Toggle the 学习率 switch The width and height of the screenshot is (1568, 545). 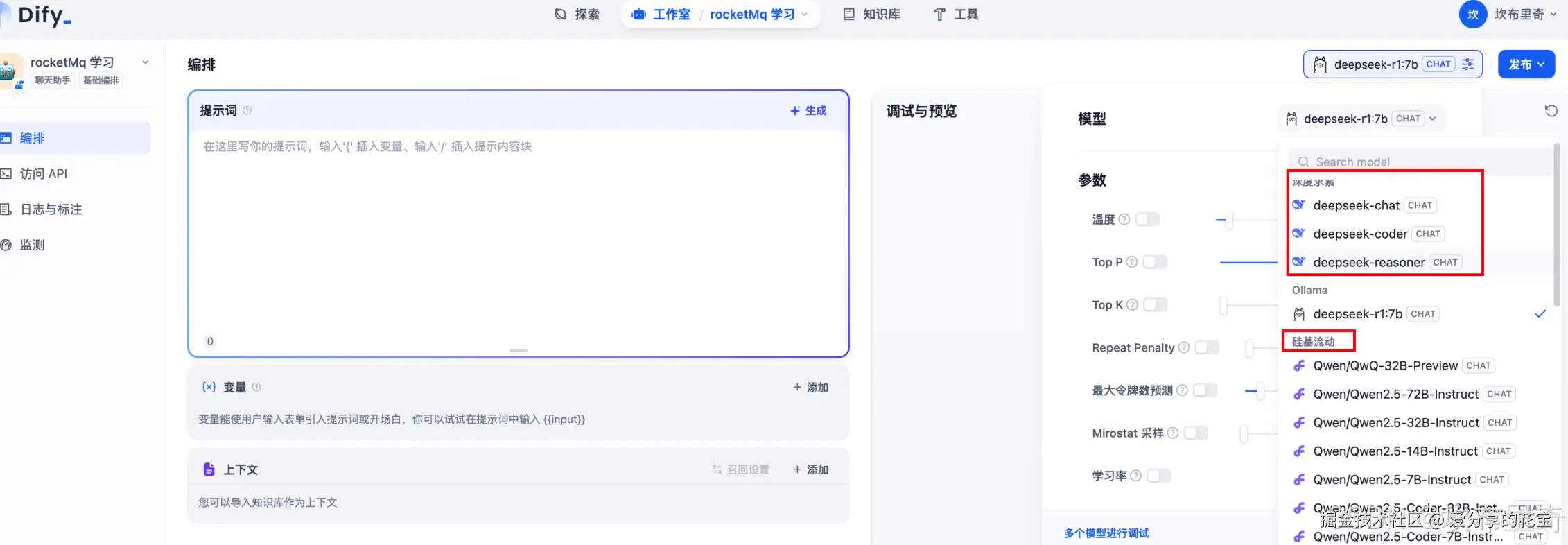click(x=1158, y=476)
